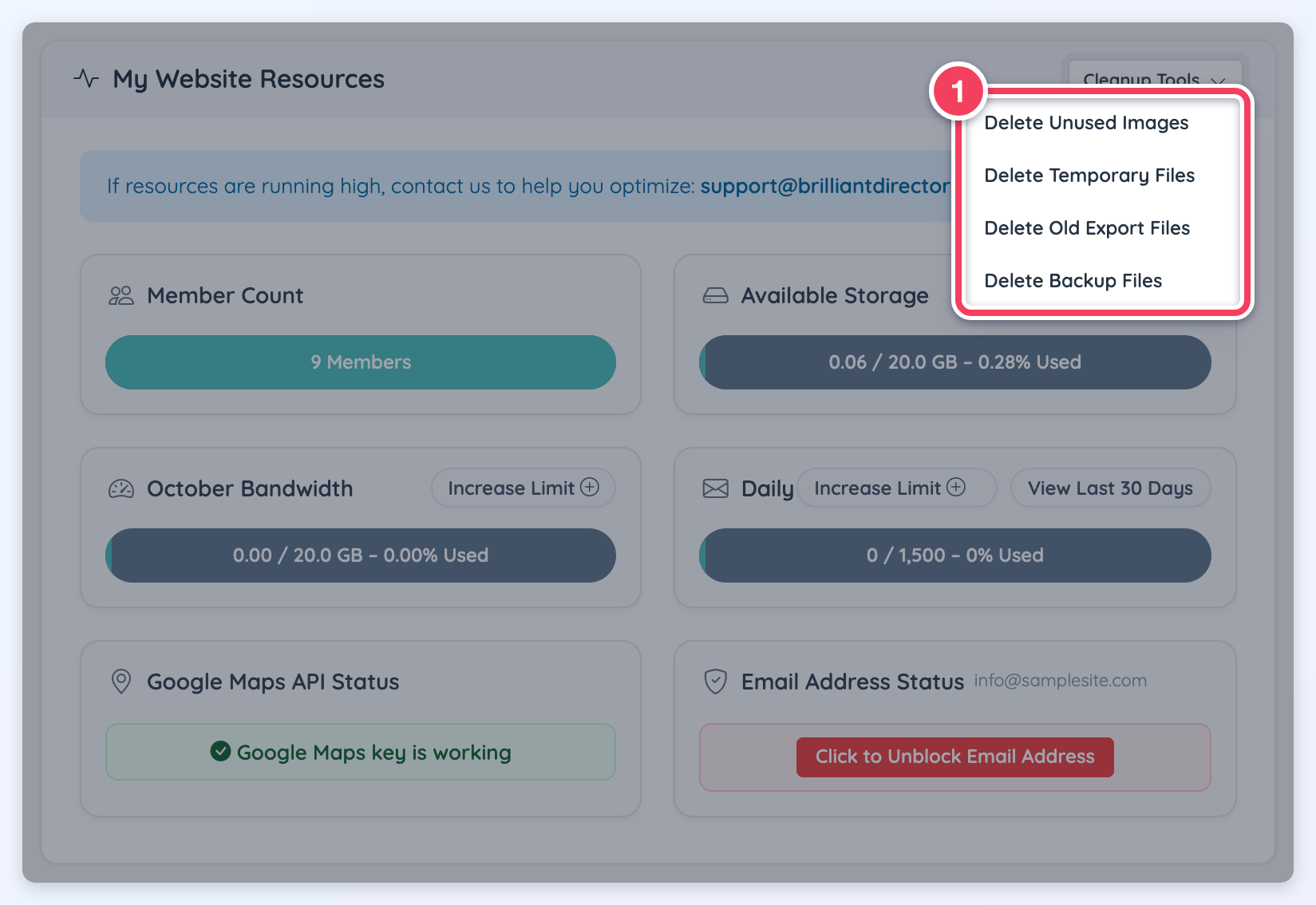Click to Unblock Email Address
This screenshot has width=1316, height=905.
(x=954, y=757)
